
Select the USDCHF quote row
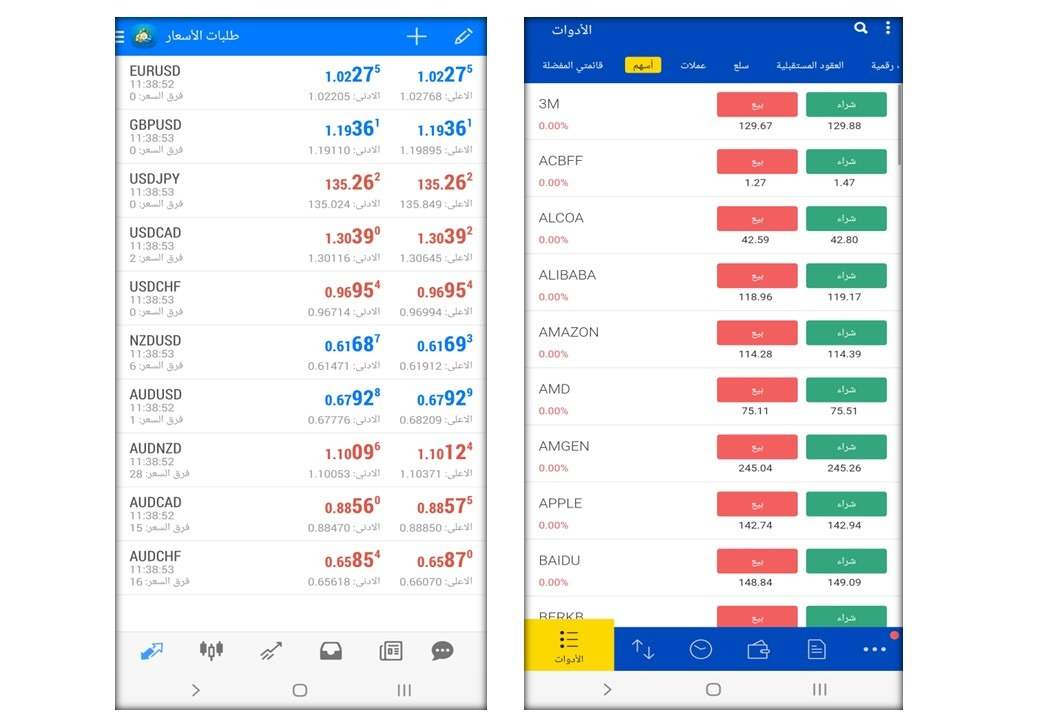click(301, 298)
